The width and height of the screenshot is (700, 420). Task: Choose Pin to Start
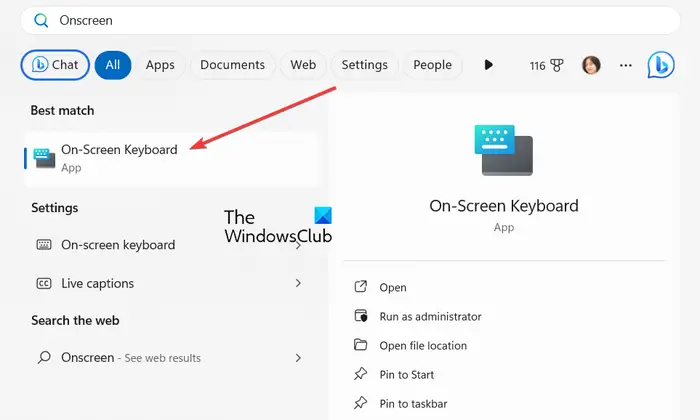[x=407, y=374]
